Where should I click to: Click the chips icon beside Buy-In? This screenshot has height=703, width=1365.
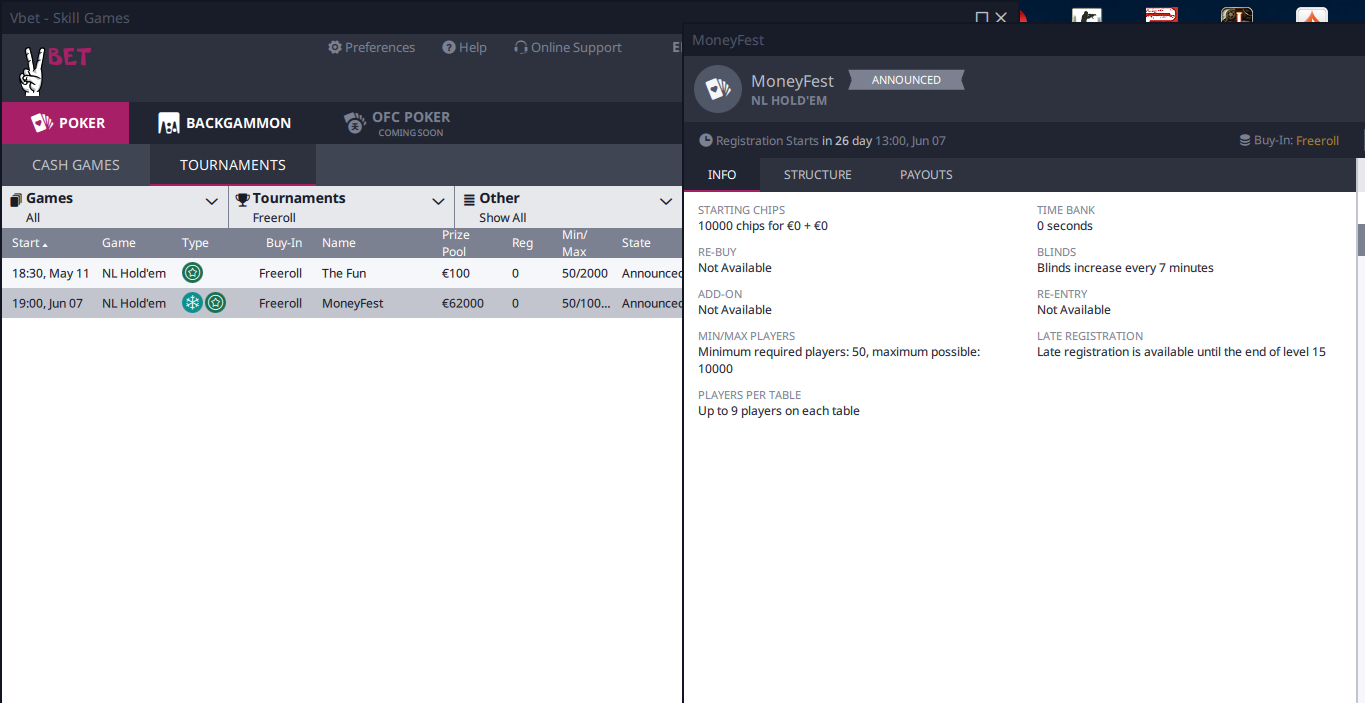[x=1245, y=141]
